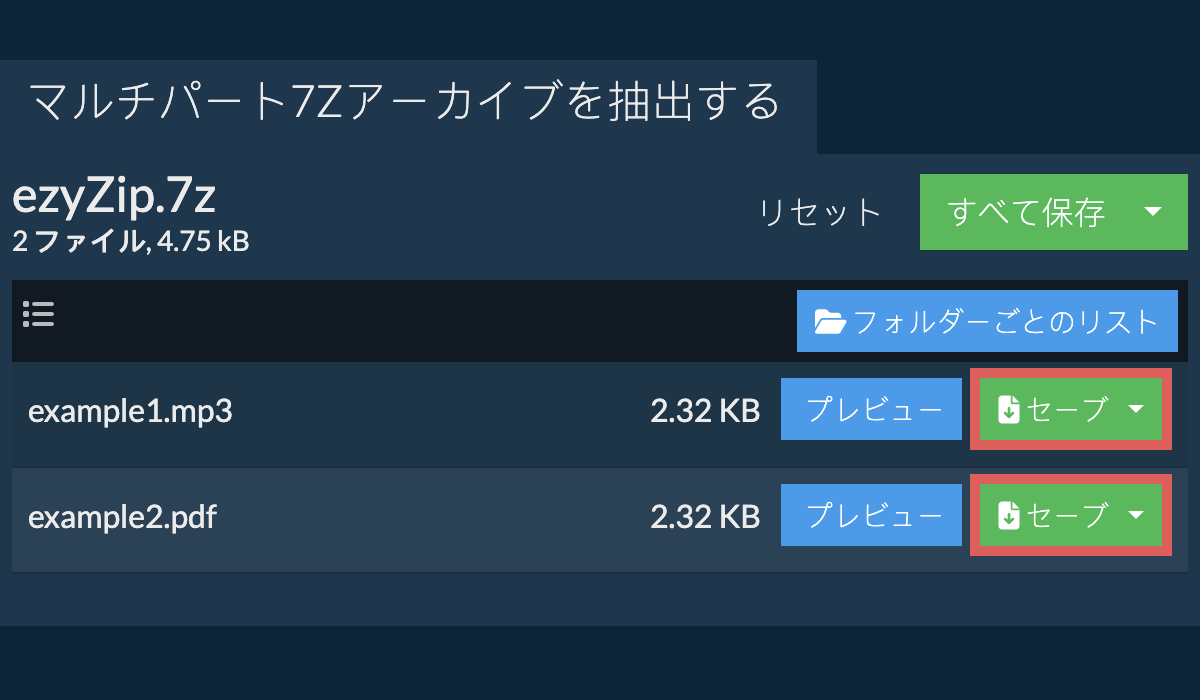Click the リセット link

pyautogui.click(x=820, y=213)
